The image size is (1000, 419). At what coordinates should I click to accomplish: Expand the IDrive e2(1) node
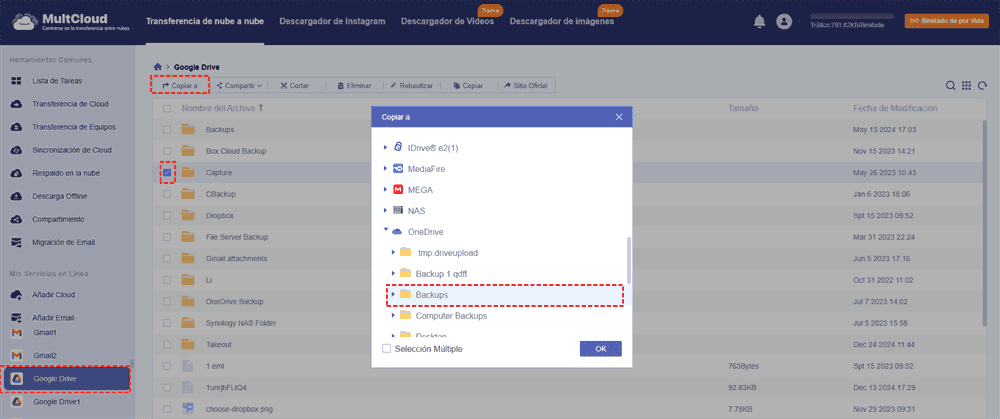click(x=385, y=147)
